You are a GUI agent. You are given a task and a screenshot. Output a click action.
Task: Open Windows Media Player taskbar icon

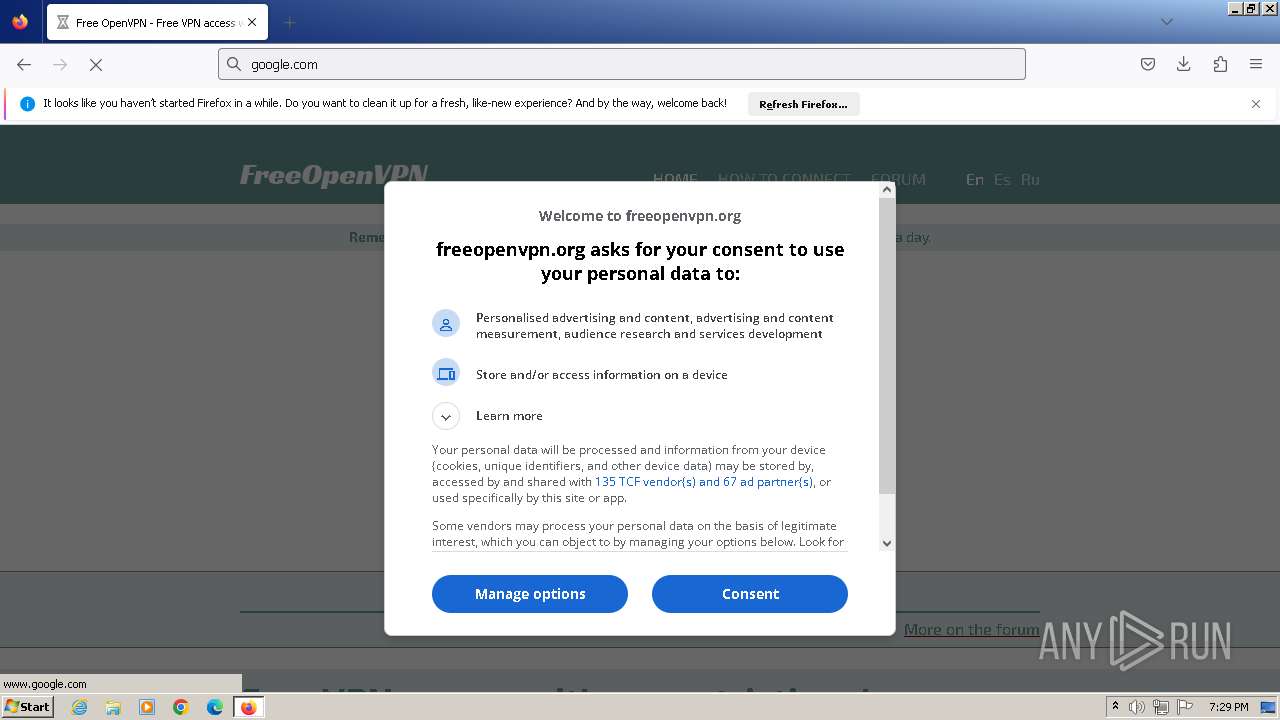(x=147, y=707)
